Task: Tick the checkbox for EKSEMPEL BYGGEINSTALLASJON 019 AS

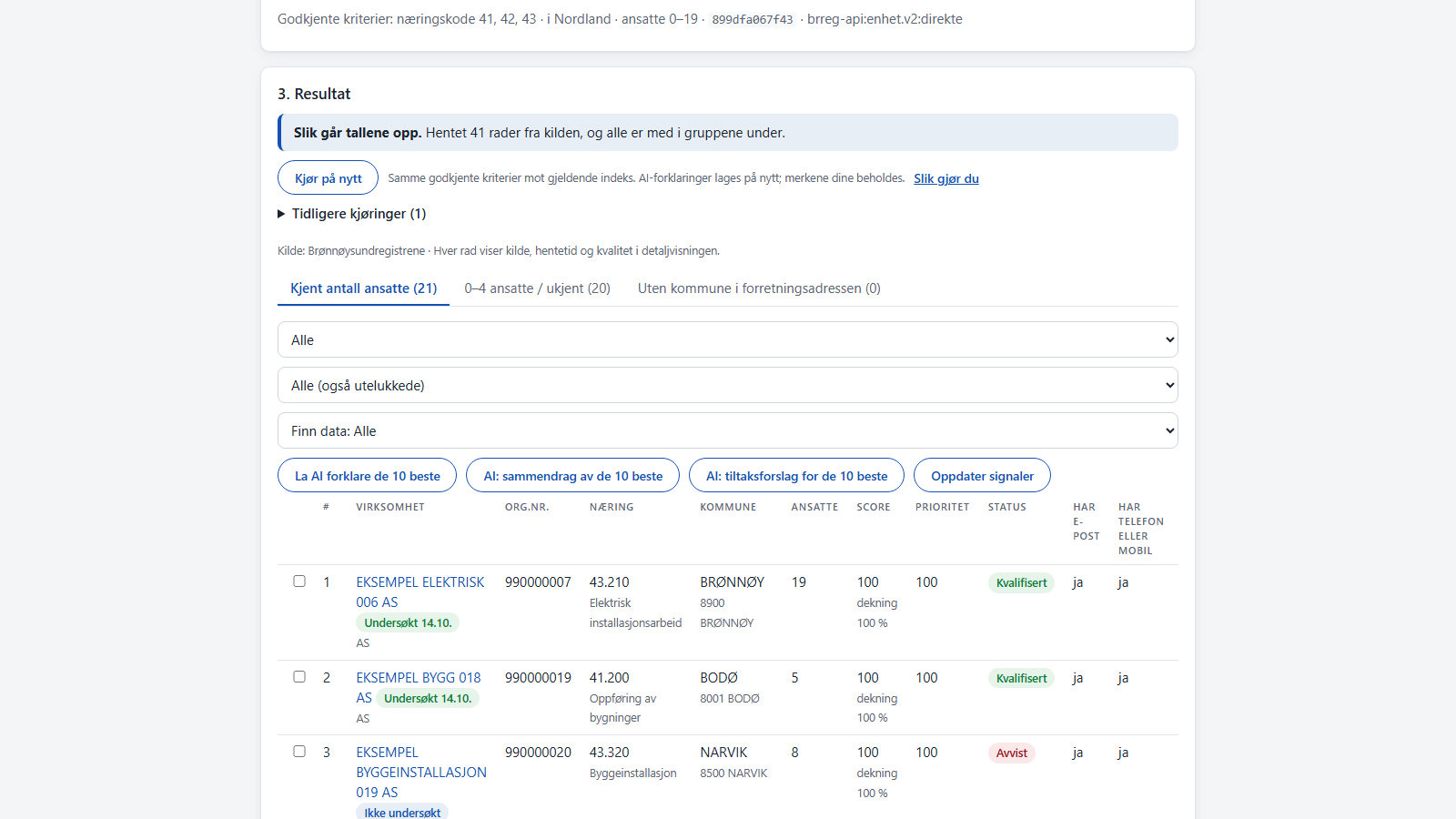Action: coord(299,752)
